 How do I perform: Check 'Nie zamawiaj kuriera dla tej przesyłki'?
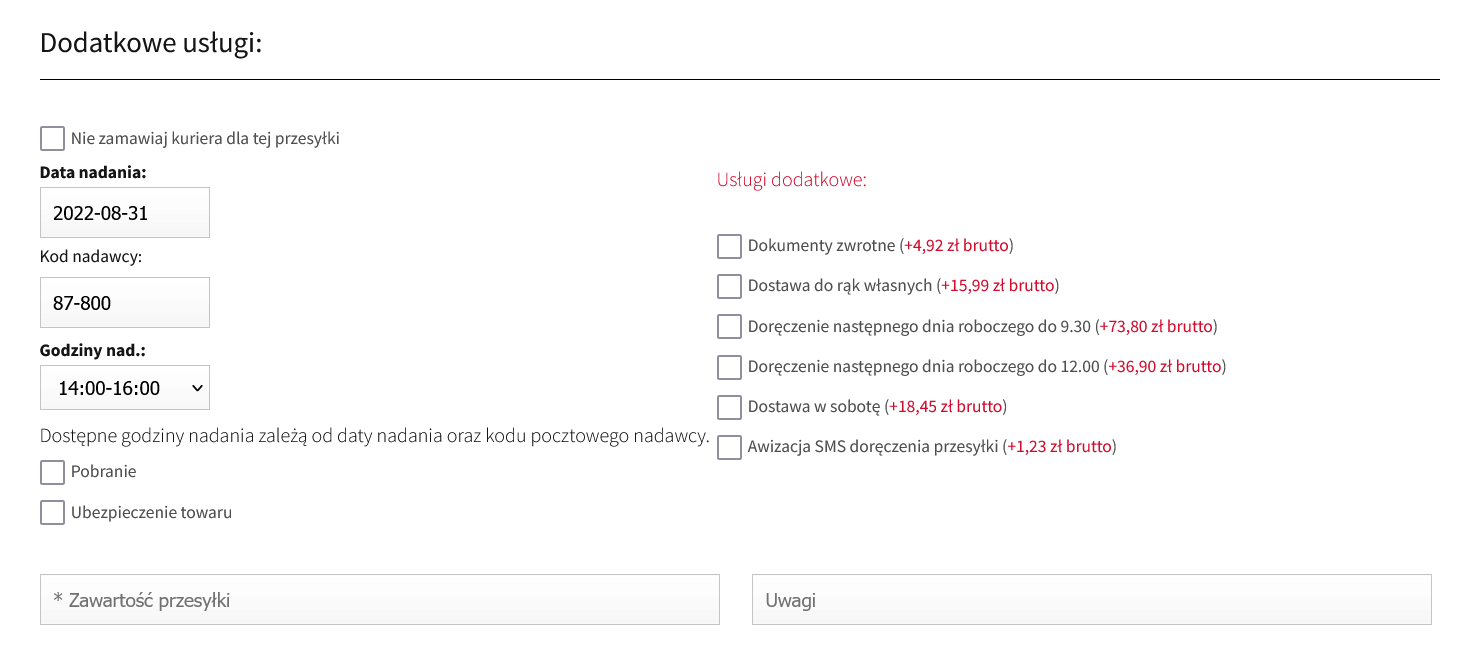click(x=52, y=138)
